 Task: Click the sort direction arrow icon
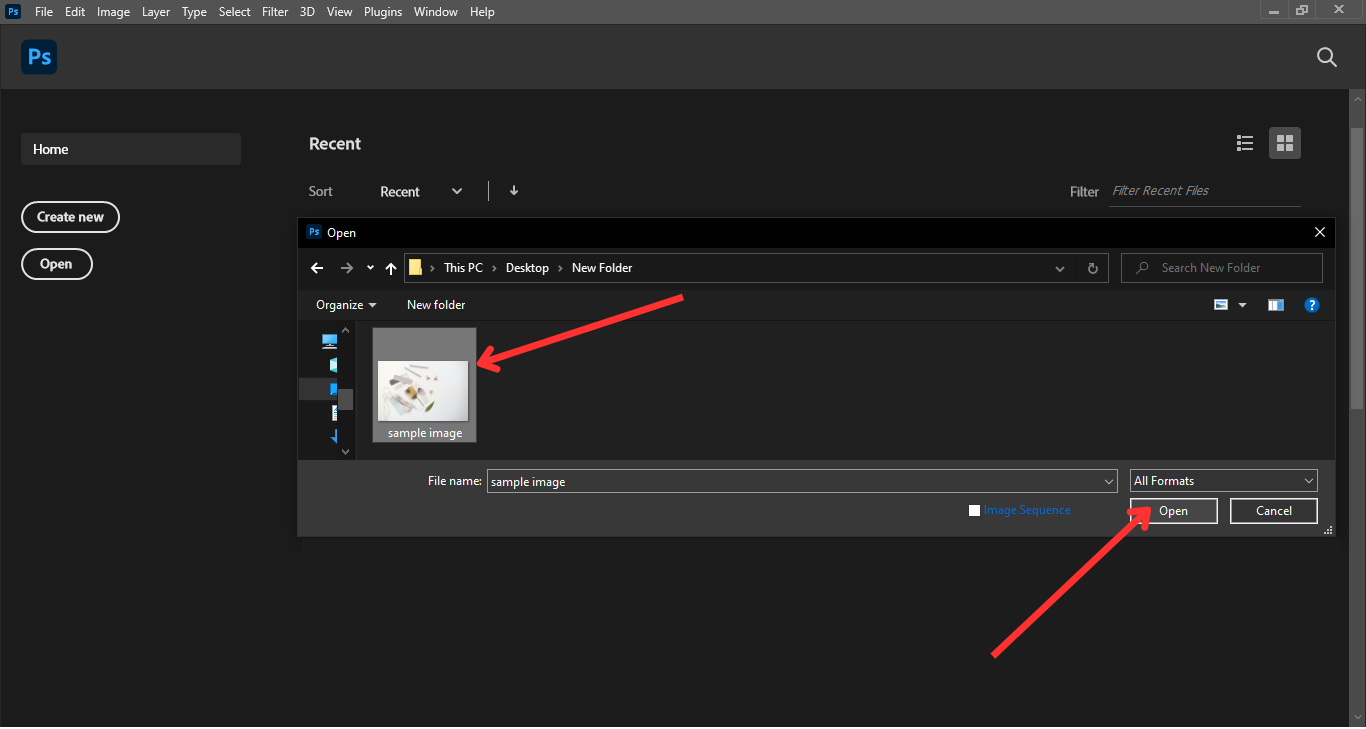[x=514, y=191]
